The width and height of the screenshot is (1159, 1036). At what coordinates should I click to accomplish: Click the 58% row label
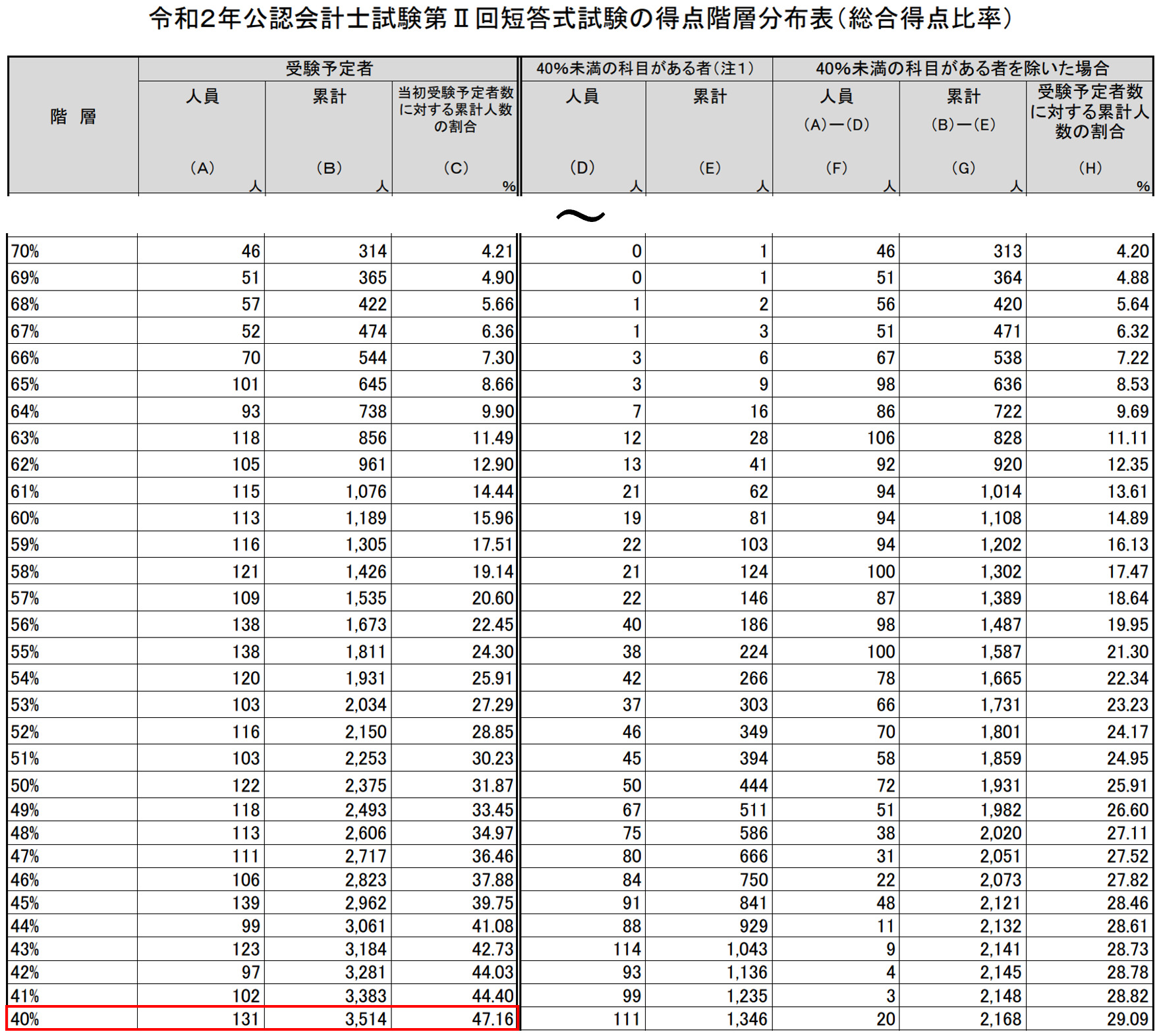coord(25,572)
